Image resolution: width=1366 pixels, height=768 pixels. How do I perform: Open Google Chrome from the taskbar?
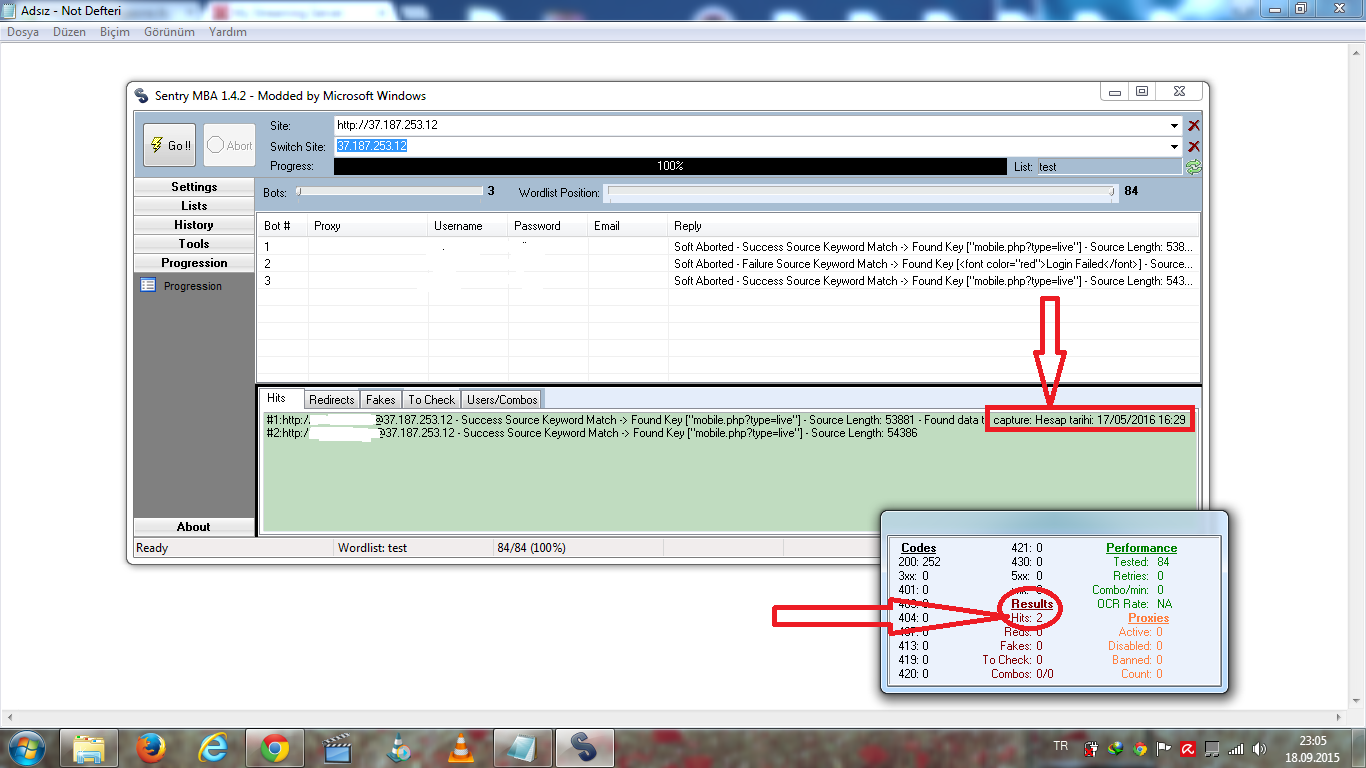pos(275,747)
